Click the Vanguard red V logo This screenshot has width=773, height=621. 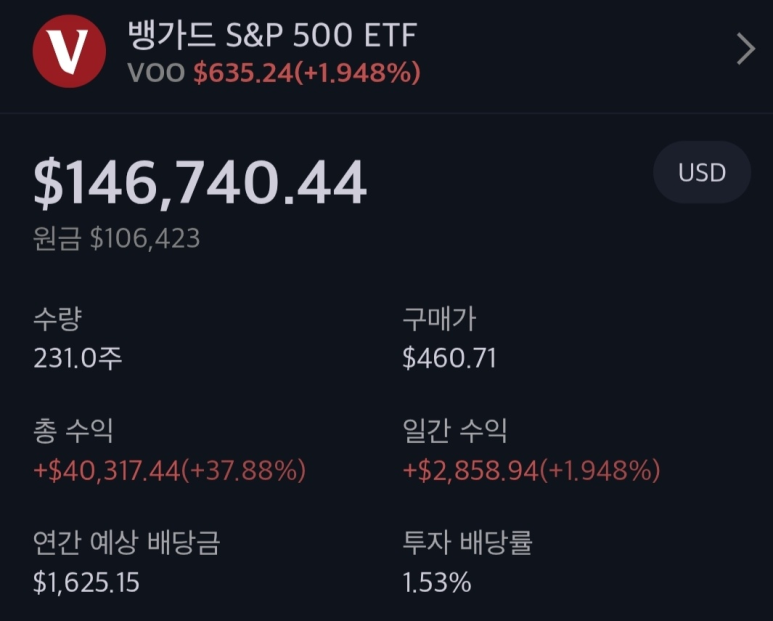[69, 51]
